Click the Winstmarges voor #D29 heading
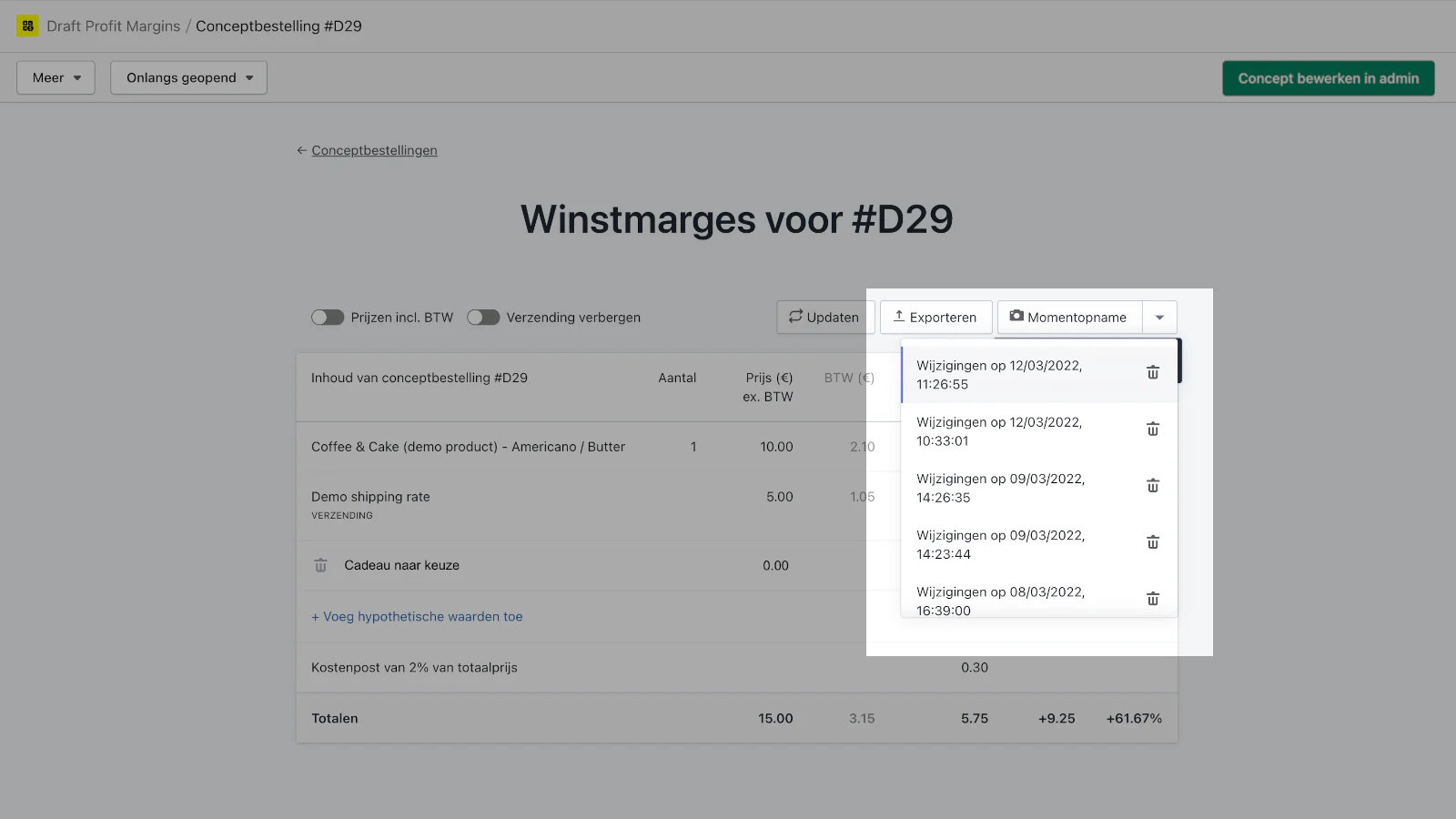 point(737,219)
